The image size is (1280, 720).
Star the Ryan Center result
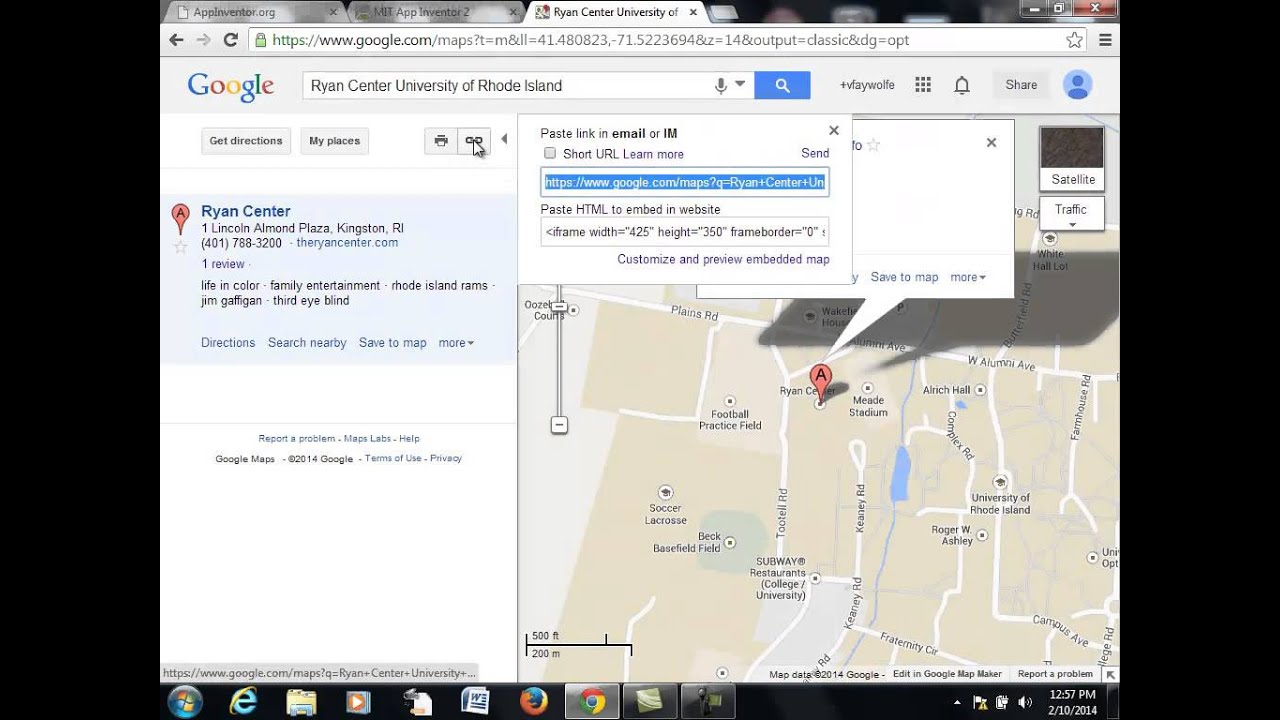pos(180,246)
